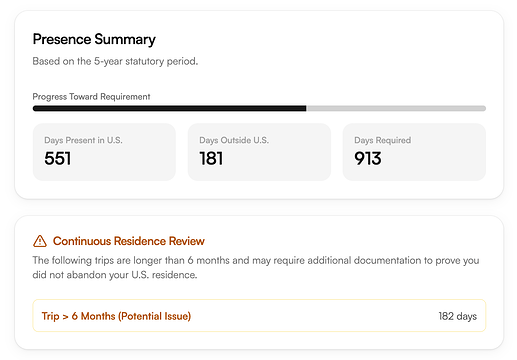The image size is (517, 360).
Task: Click the filled part of the progress bar
Action: (169, 108)
